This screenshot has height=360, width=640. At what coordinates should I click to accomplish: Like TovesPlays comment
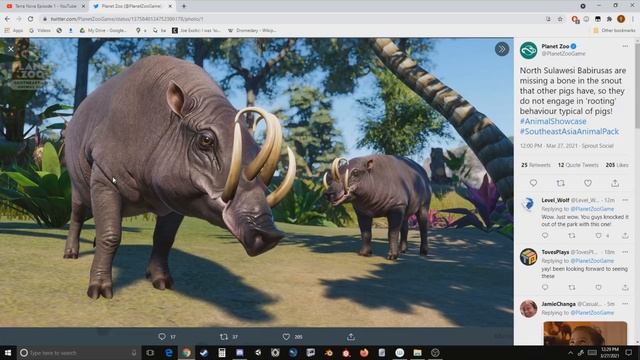pyautogui.click(x=598, y=287)
